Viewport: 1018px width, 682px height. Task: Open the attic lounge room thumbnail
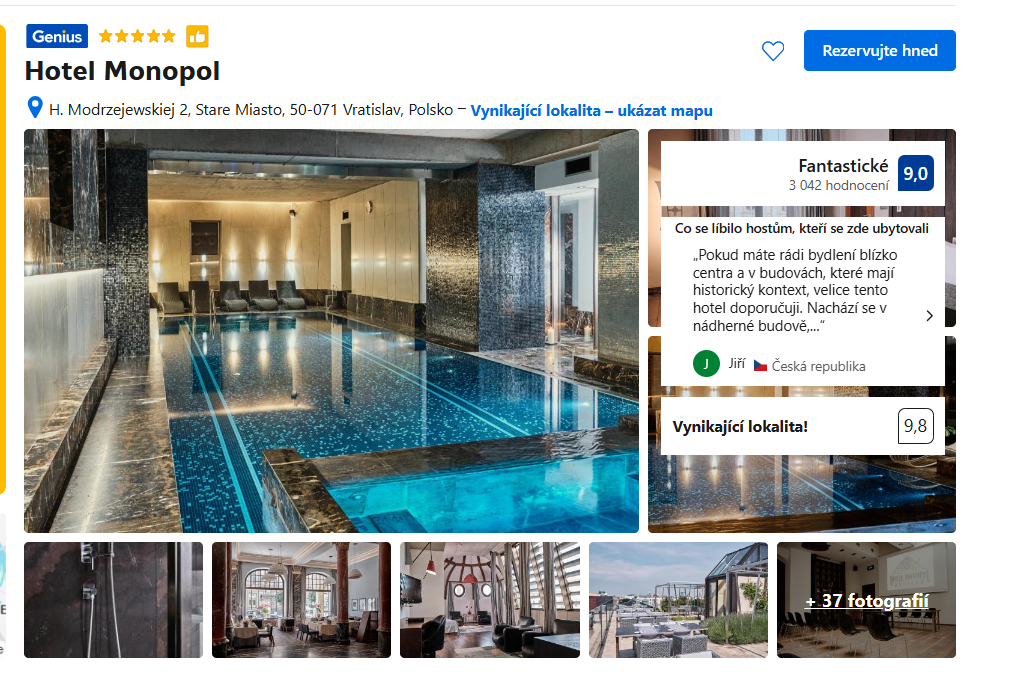[x=490, y=600]
